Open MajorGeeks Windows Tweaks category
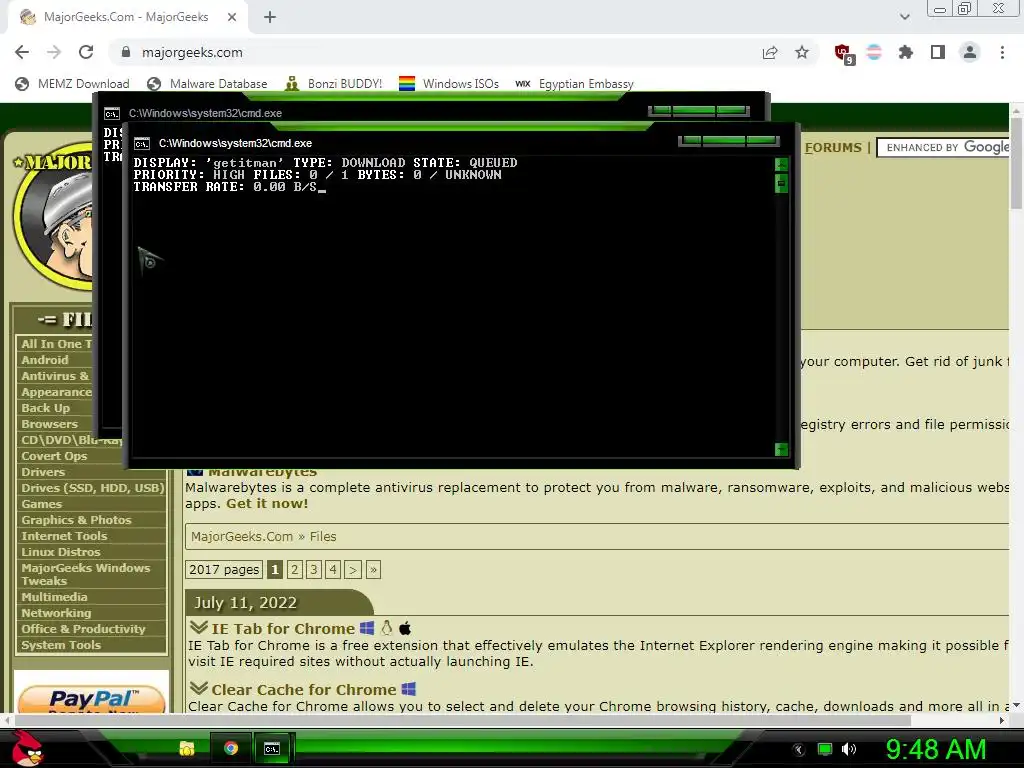The image size is (1024, 768). [86, 574]
